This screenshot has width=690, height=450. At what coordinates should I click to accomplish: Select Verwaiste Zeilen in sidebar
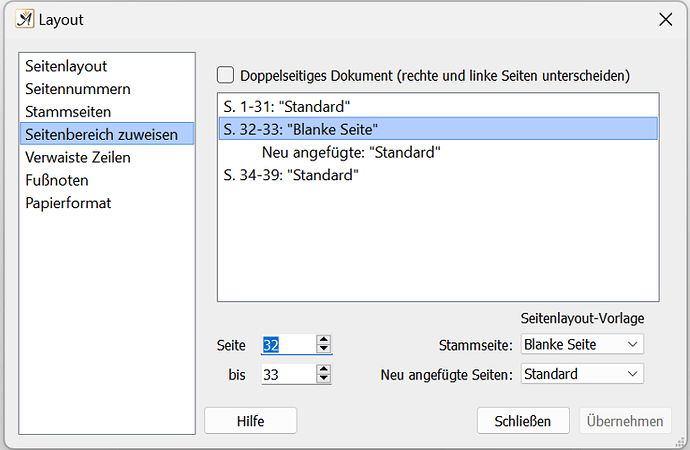(x=78, y=157)
